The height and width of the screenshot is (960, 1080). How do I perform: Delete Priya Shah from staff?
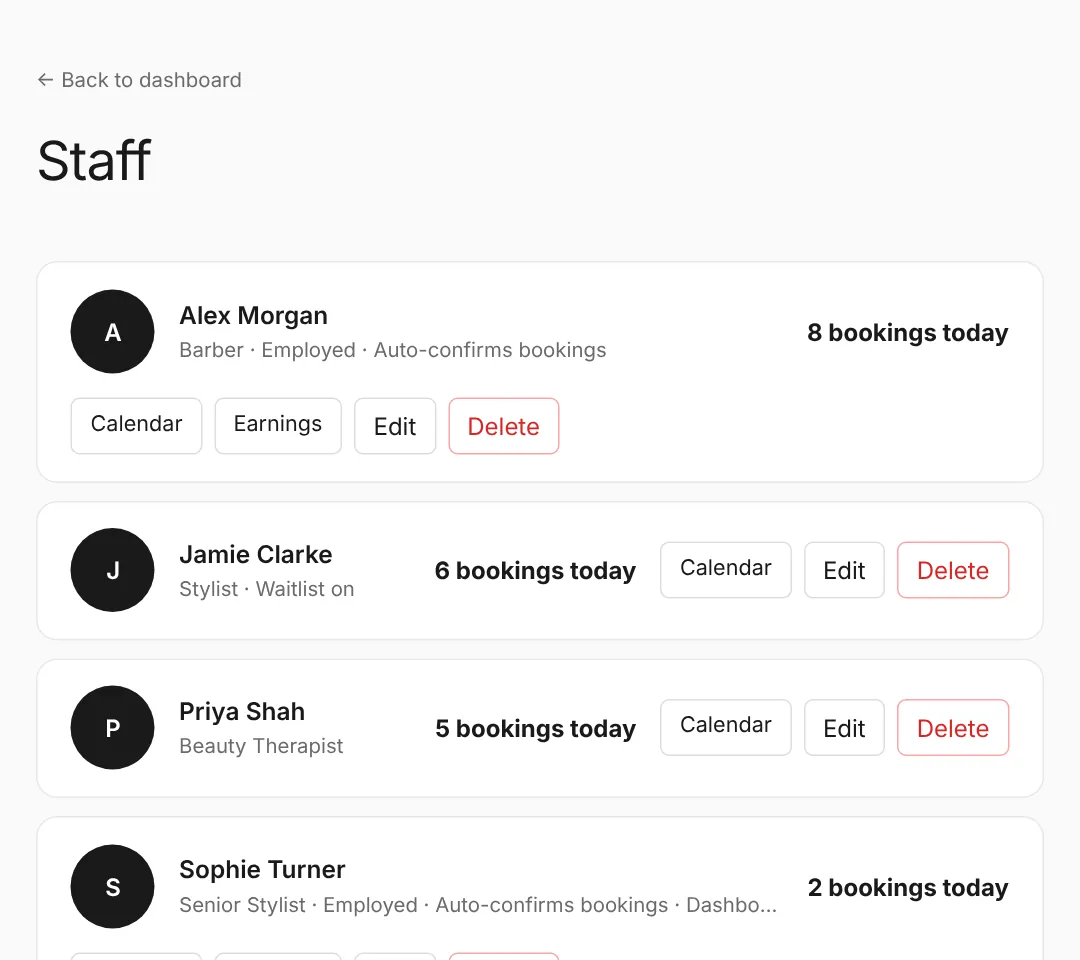953,727
